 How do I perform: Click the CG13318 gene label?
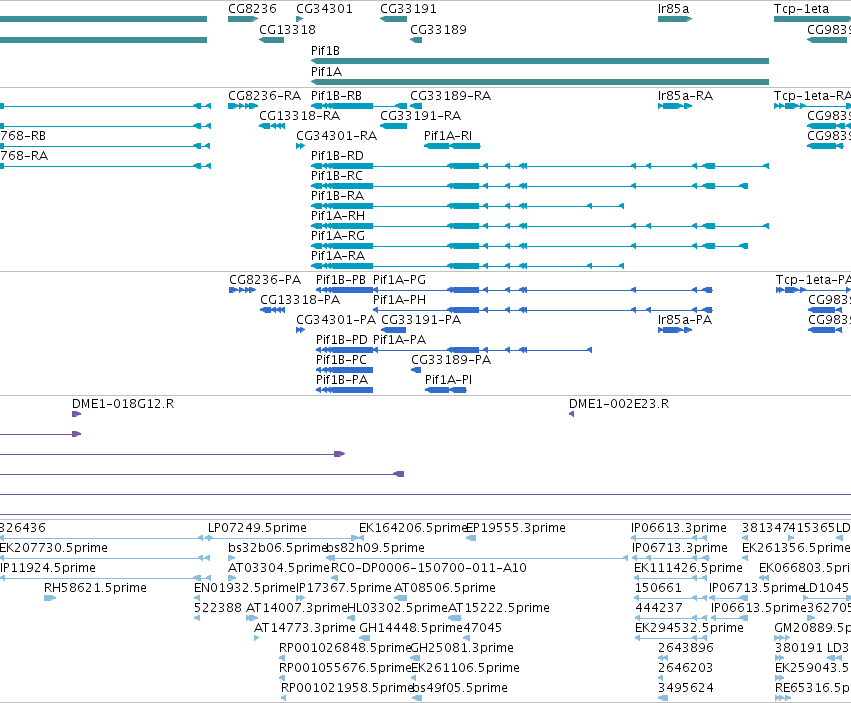point(287,29)
